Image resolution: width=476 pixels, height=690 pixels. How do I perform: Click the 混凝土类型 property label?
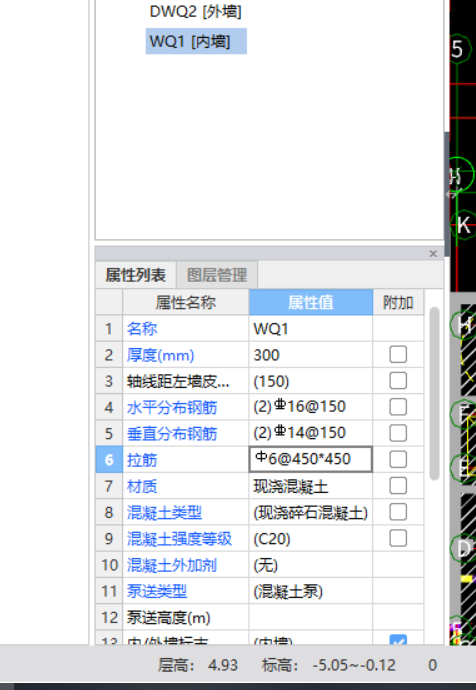(x=165, y=512)
